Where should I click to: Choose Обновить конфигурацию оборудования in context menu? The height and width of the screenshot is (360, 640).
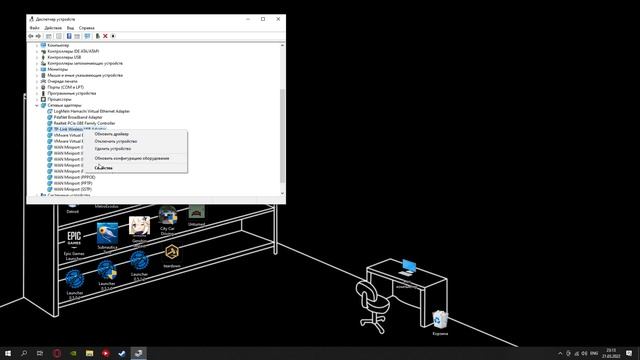[x=132, y=158]
